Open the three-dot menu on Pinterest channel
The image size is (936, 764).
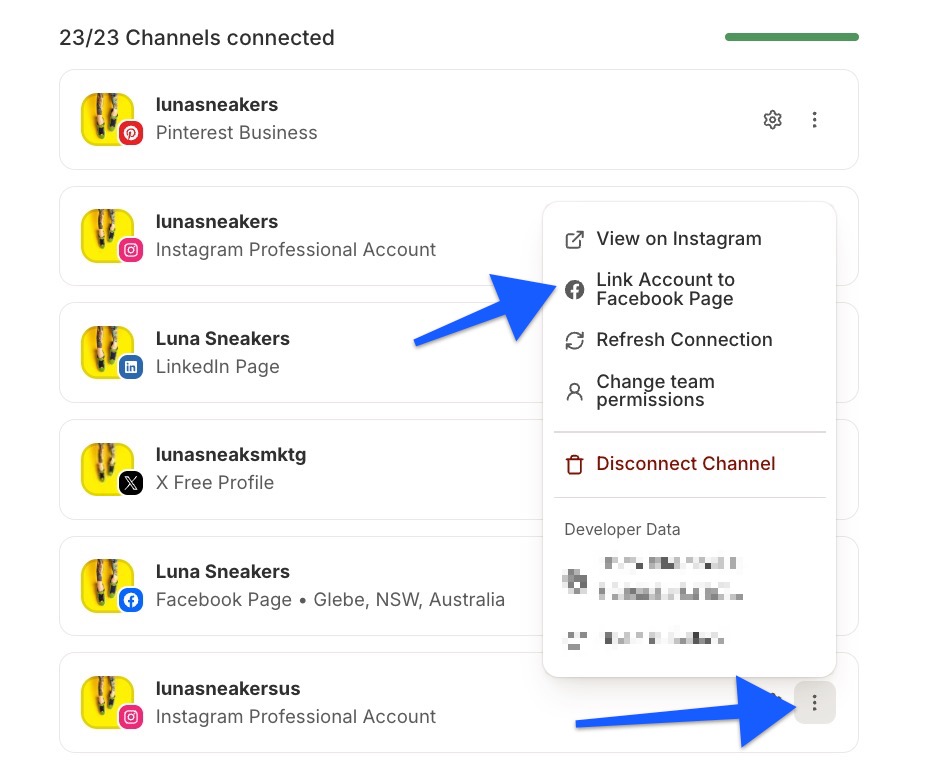(x=814, y=119)
